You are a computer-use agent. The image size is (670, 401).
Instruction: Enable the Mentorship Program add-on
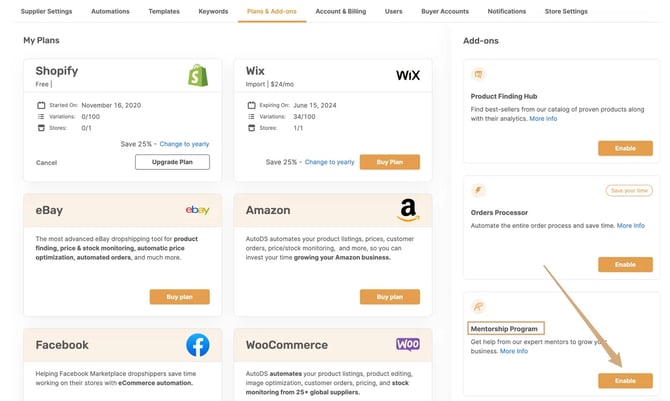(625, 380)
